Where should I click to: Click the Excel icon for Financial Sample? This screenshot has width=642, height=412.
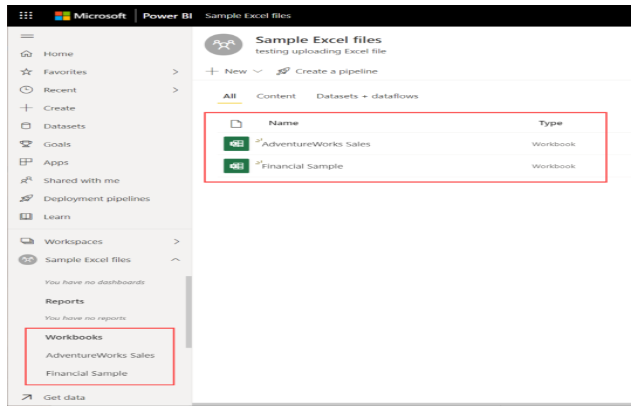236,166
